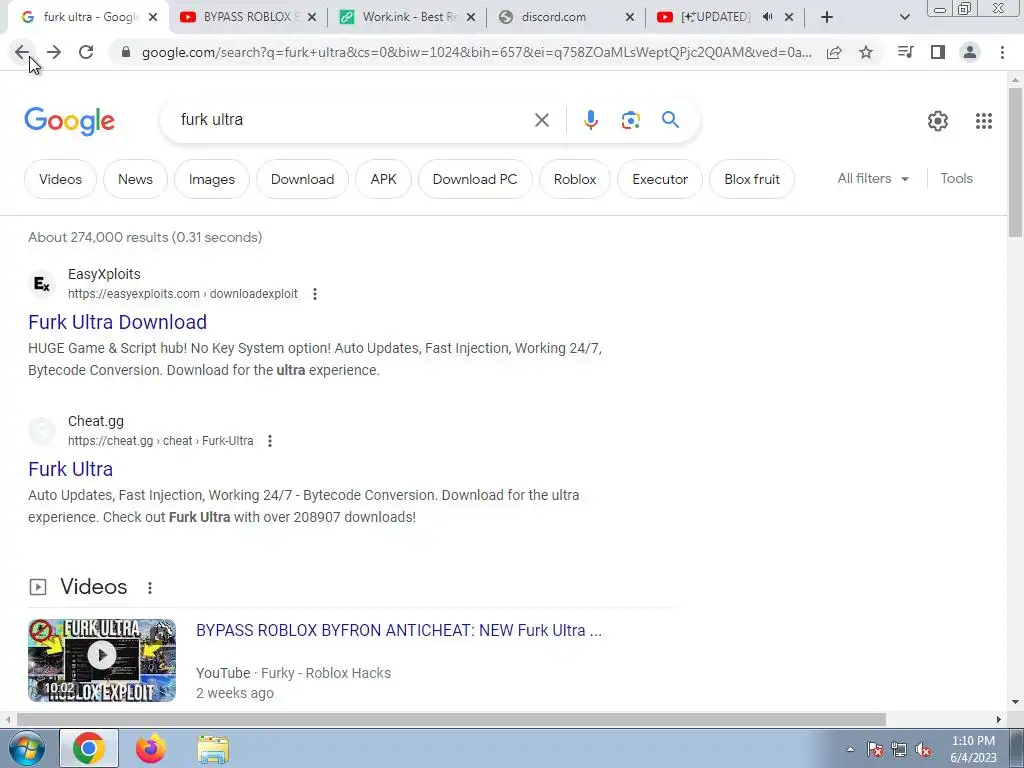Play the Furk Ultra video thumbnail

click(102, 660)
